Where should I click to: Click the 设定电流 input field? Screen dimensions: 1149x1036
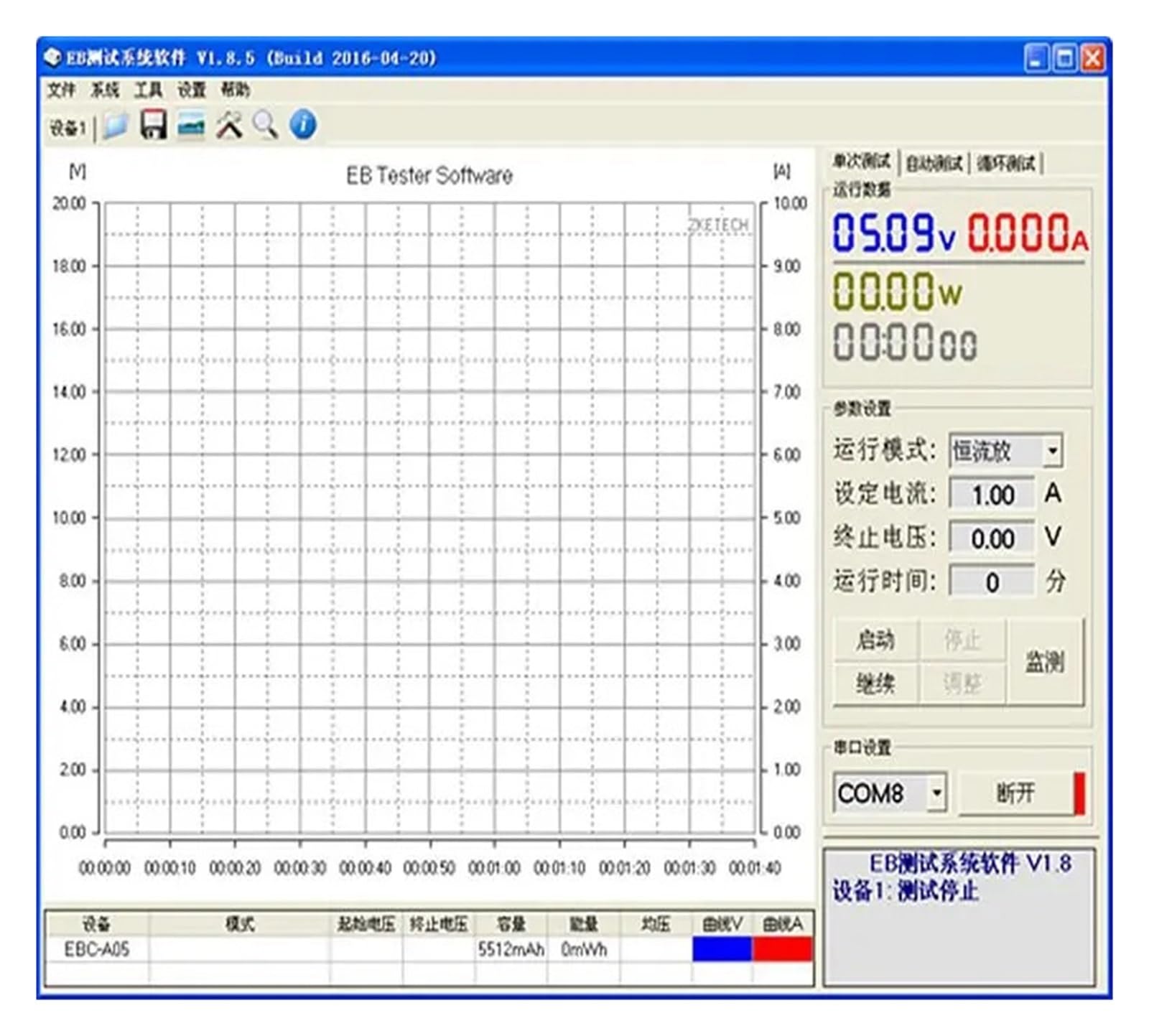click(x=992, y=495)
